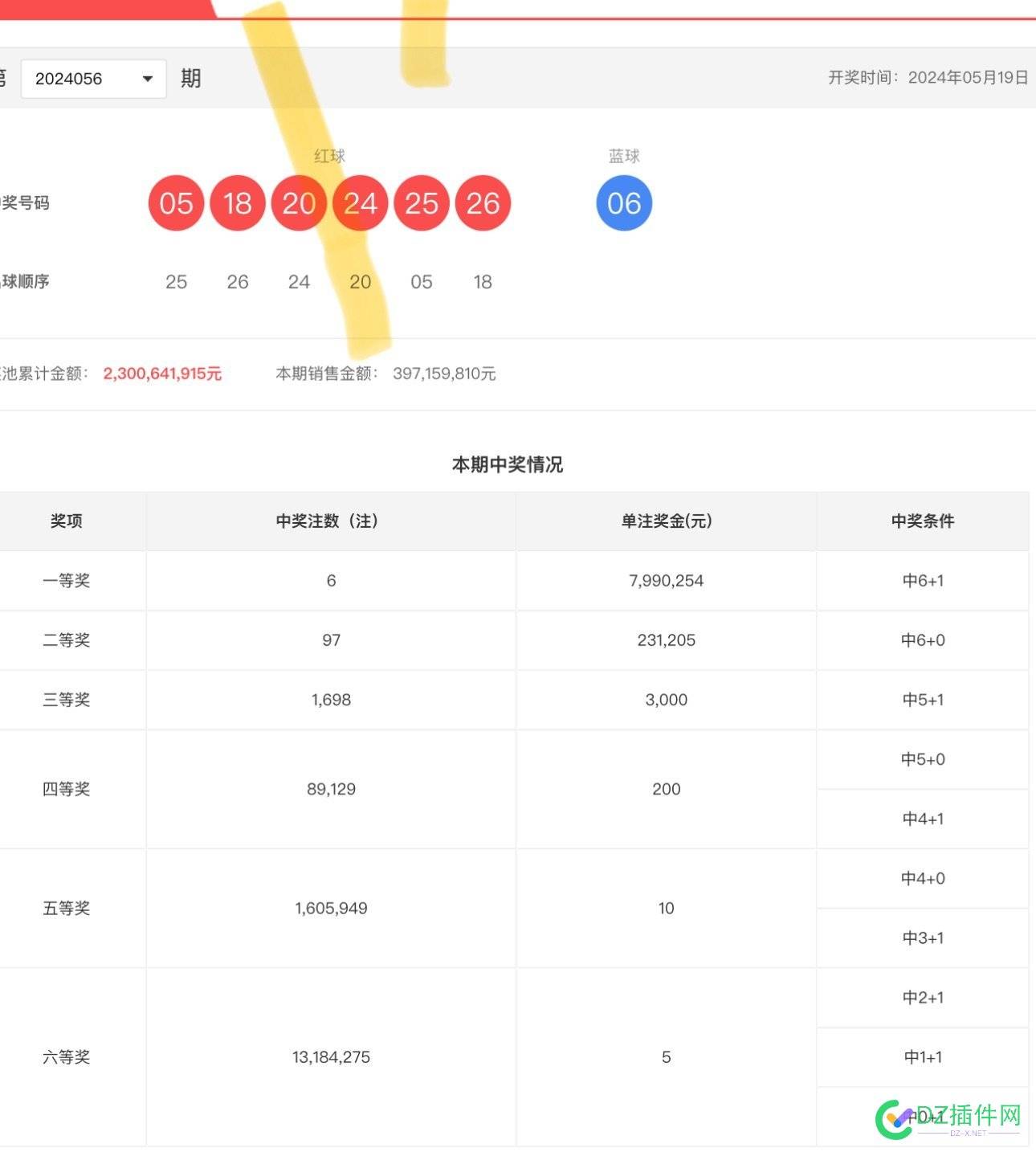Select the 二等奖 row label
Screen dimensions: 1036x1152
pyautogui.click(x=67, y=640)
